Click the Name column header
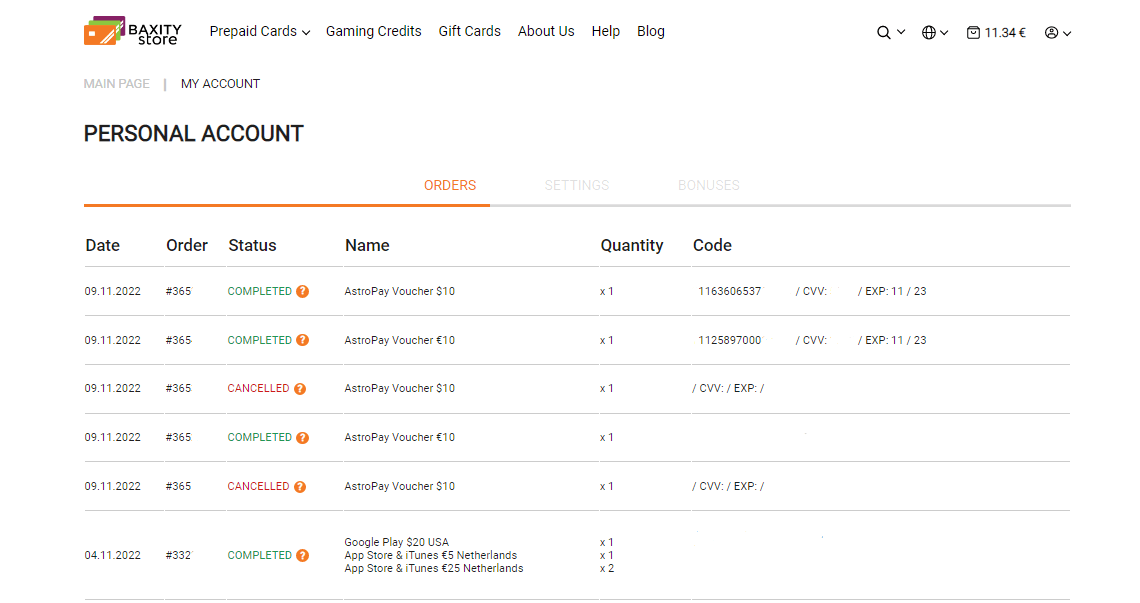Viewport: 1140px width, 603px height. (367, 246)
